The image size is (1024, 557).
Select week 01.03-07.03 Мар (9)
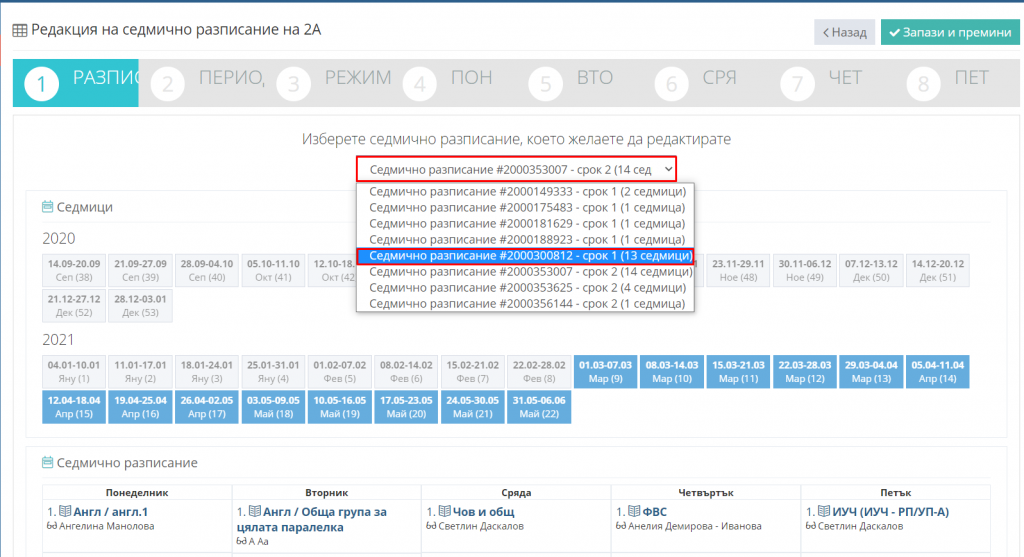[604, 372]
